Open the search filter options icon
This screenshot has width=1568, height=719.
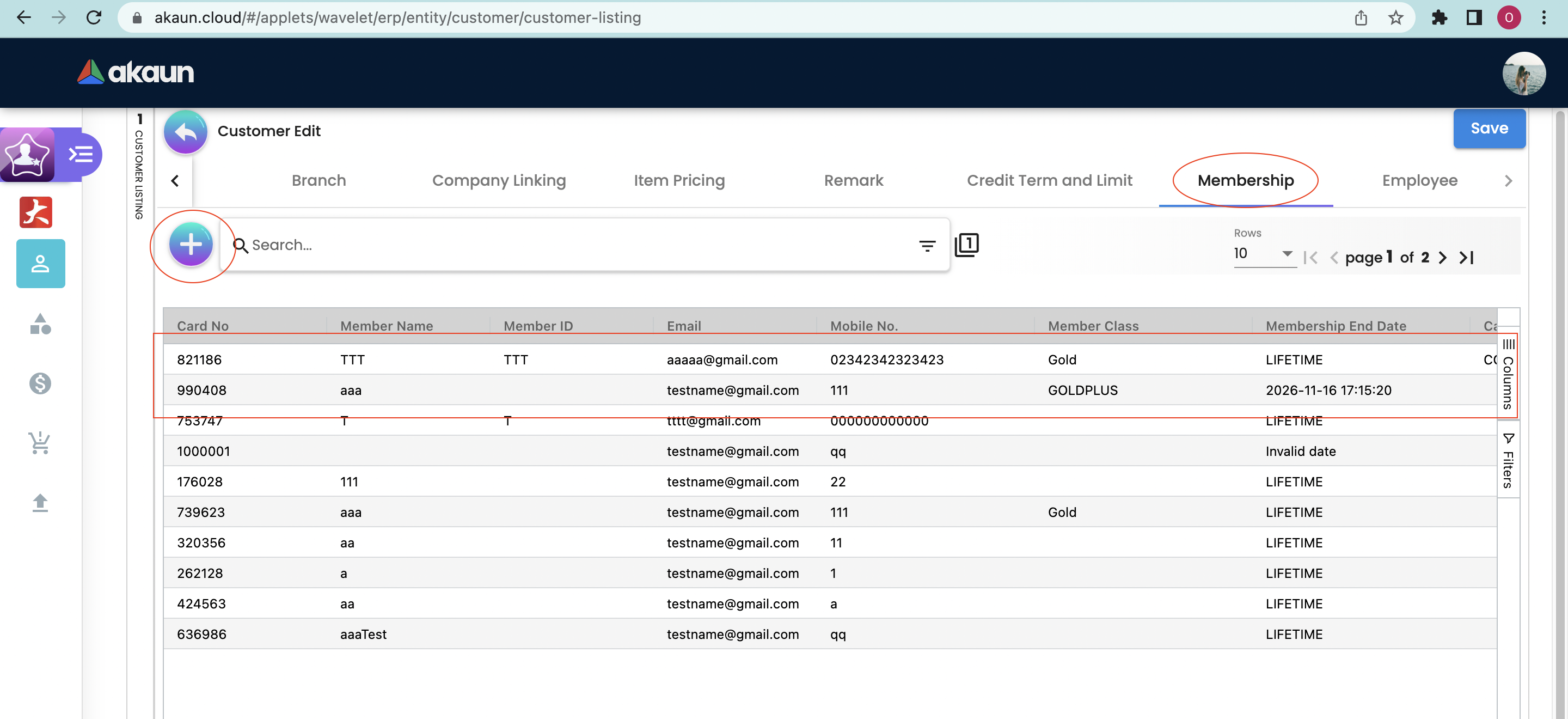pyautogui.click(x=927, y=246)
